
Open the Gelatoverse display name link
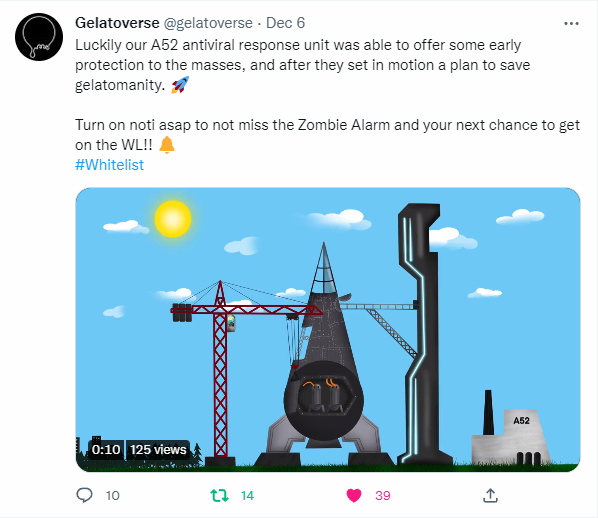(x=117, y=23)
